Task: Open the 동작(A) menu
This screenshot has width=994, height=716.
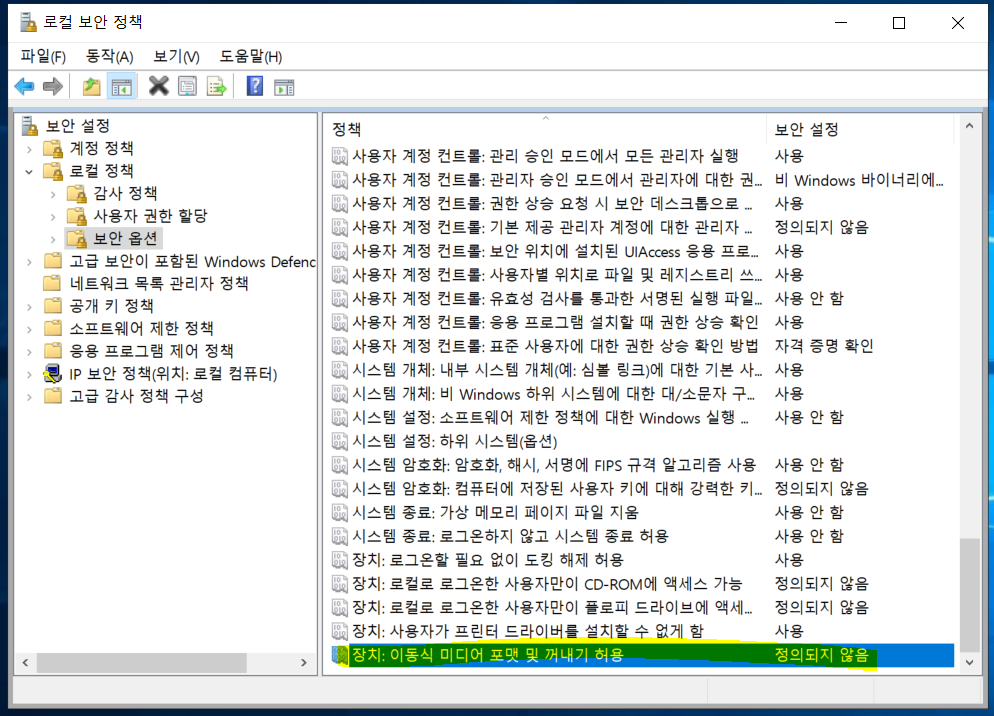Action: coord(110,56)
